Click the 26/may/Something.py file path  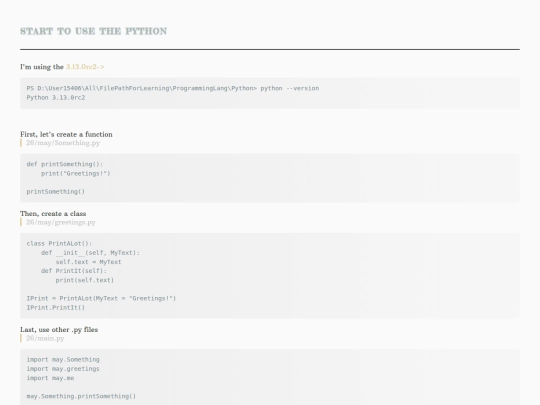tap(63, 143)
